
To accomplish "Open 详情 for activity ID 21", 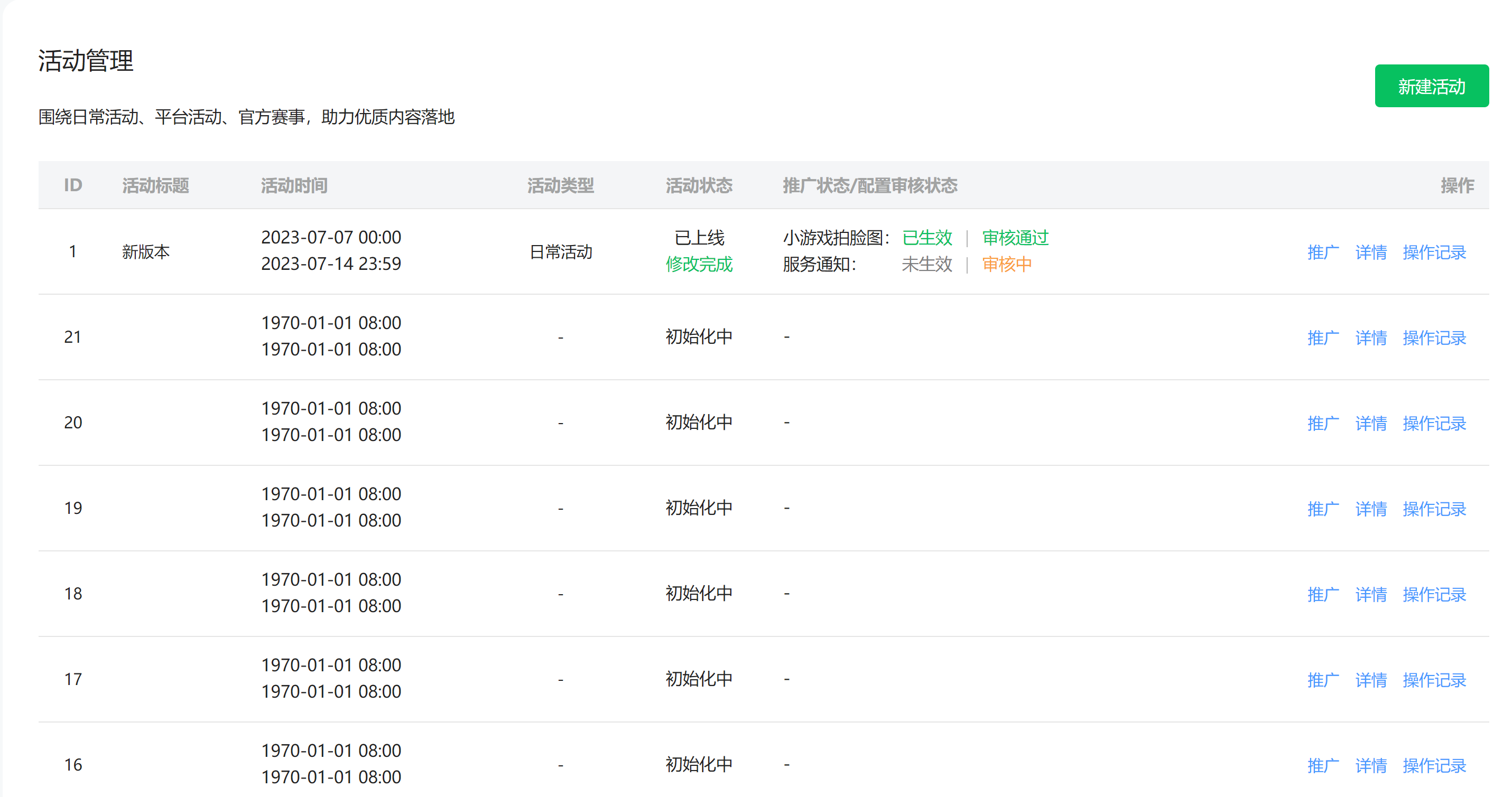I will point(1370,338).
